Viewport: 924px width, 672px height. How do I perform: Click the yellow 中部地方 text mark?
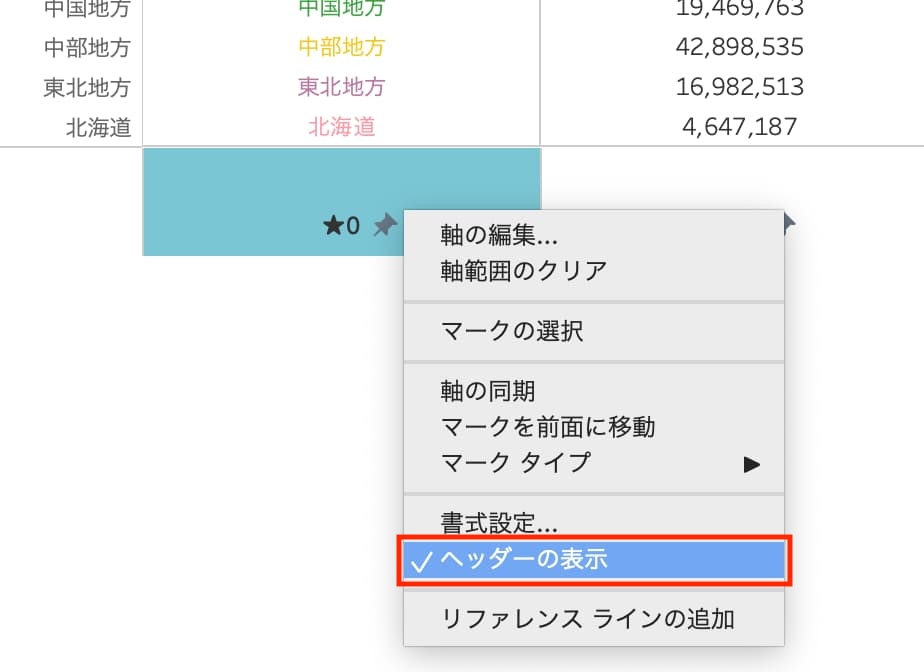341,47
